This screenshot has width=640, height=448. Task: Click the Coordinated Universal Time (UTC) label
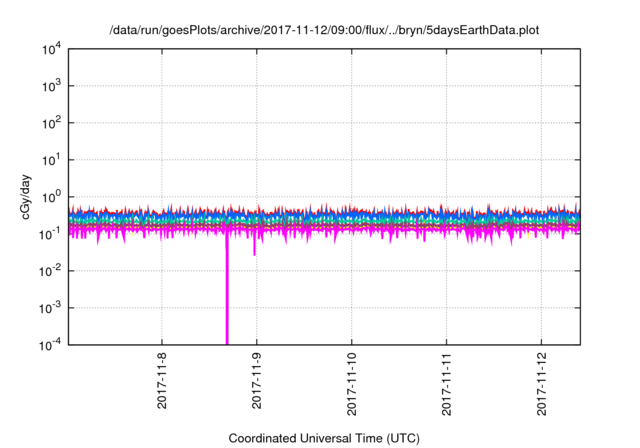pyautogui.click(x=324, y=438)
